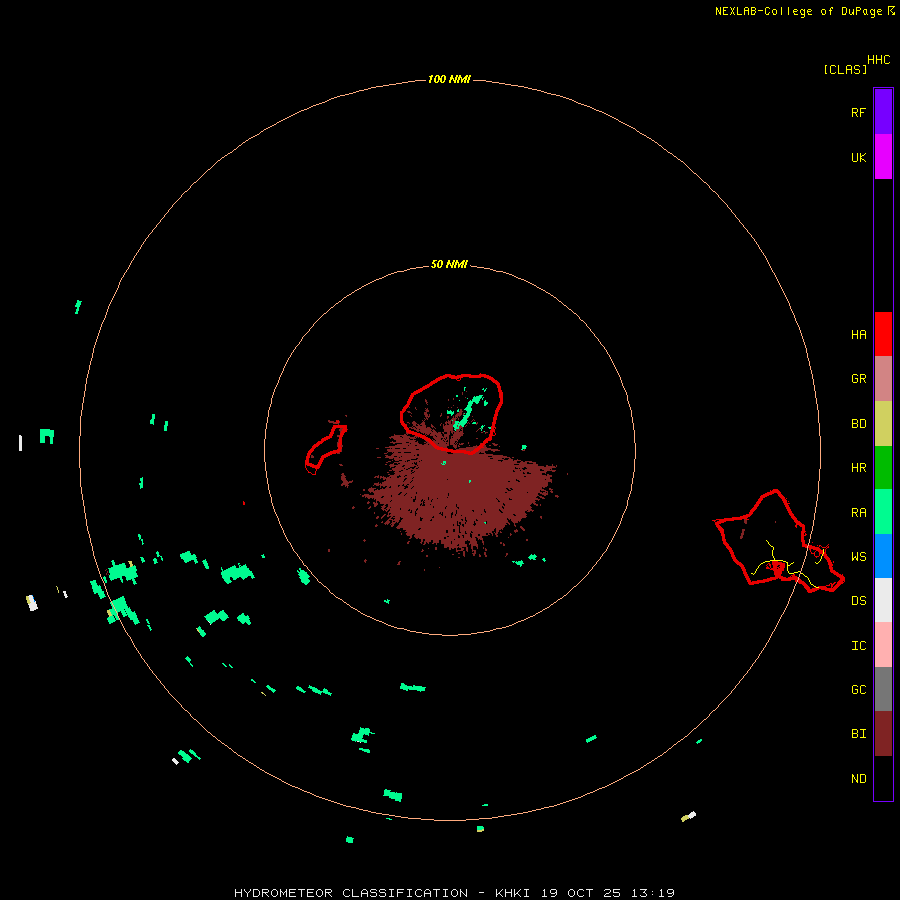900x900 pixels.
Task: Click the RF purple legend swatch
Action: (x=883, y=112)
